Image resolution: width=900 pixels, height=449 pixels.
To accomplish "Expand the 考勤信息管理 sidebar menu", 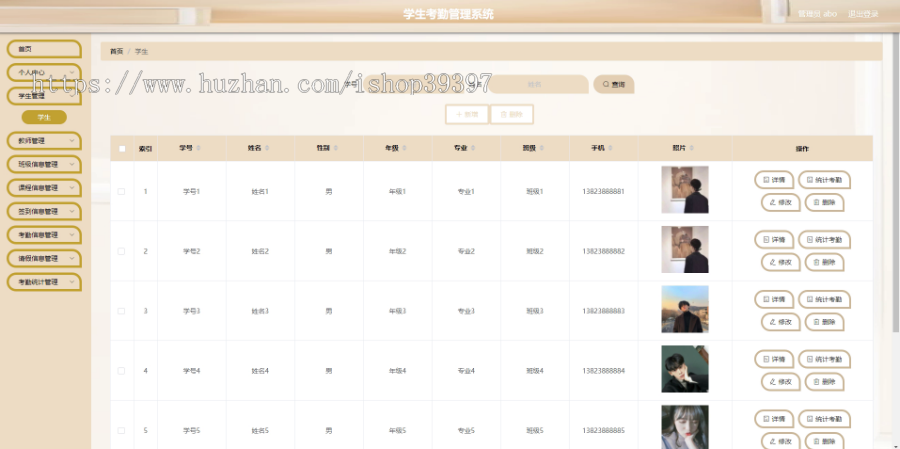I will tap(44, 235).
